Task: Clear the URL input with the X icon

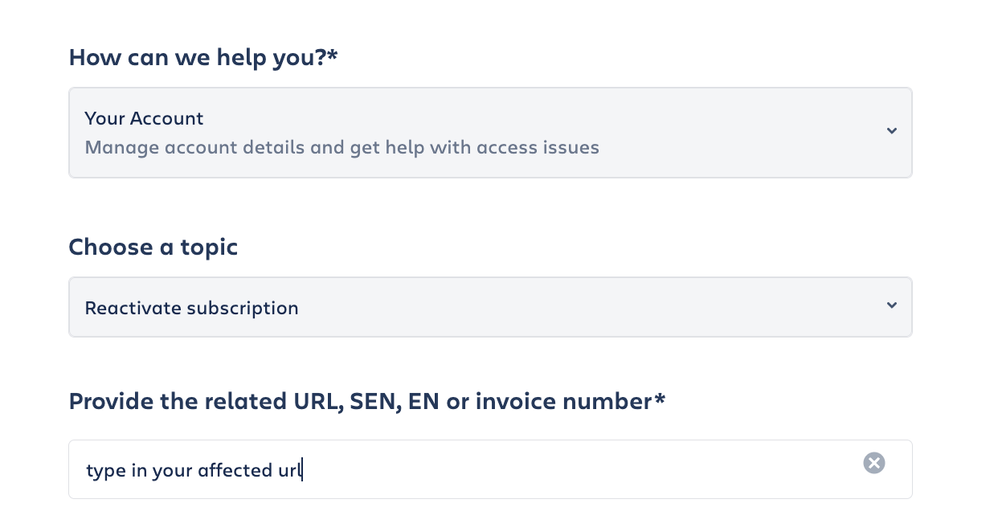Action: tap(874, 462)
